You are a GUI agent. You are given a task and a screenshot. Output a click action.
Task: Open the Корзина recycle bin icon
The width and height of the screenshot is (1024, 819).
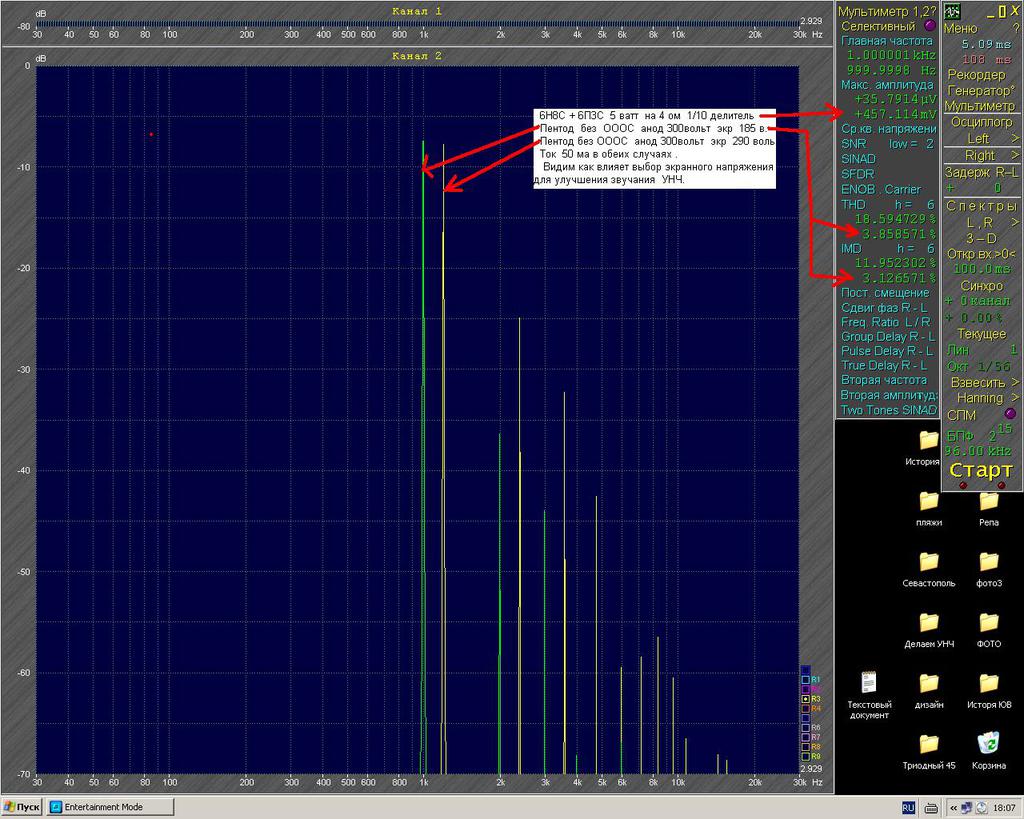(x=988, y=751)
